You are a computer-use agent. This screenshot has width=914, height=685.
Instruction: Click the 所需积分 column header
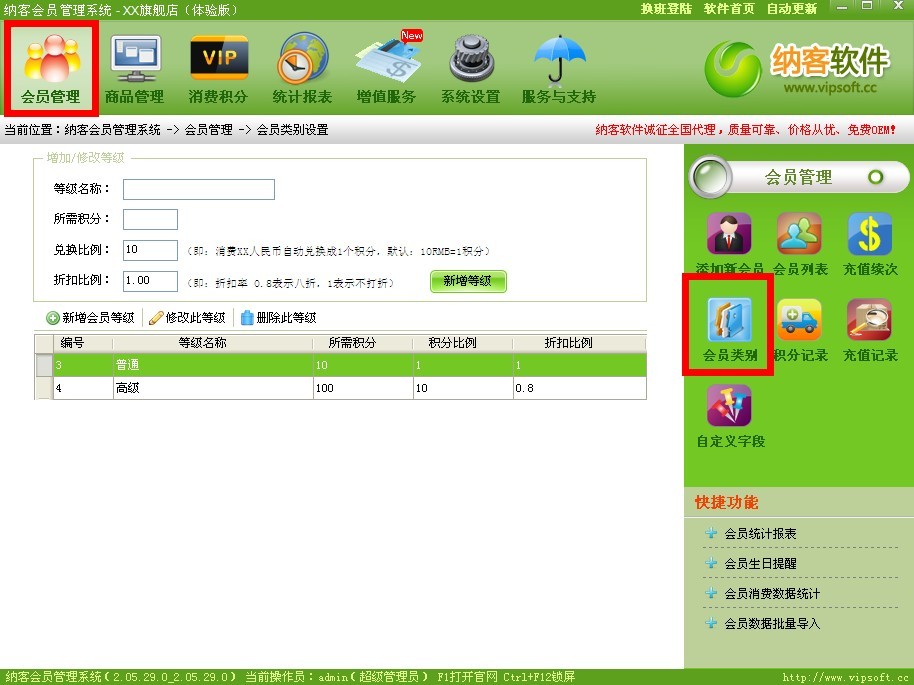(363, 343)
